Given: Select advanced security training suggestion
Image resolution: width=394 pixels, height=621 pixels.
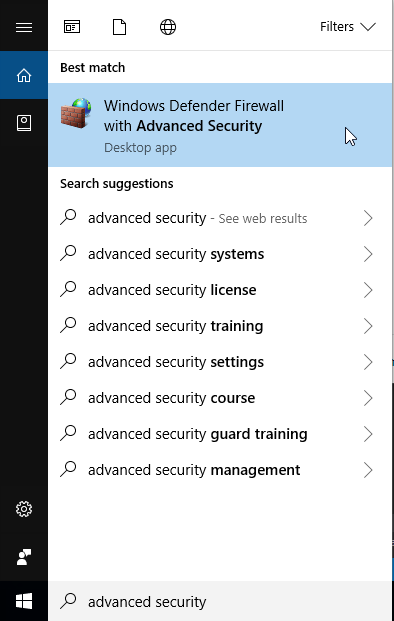Looking at the screenshot, I should [x=220, y=326].
